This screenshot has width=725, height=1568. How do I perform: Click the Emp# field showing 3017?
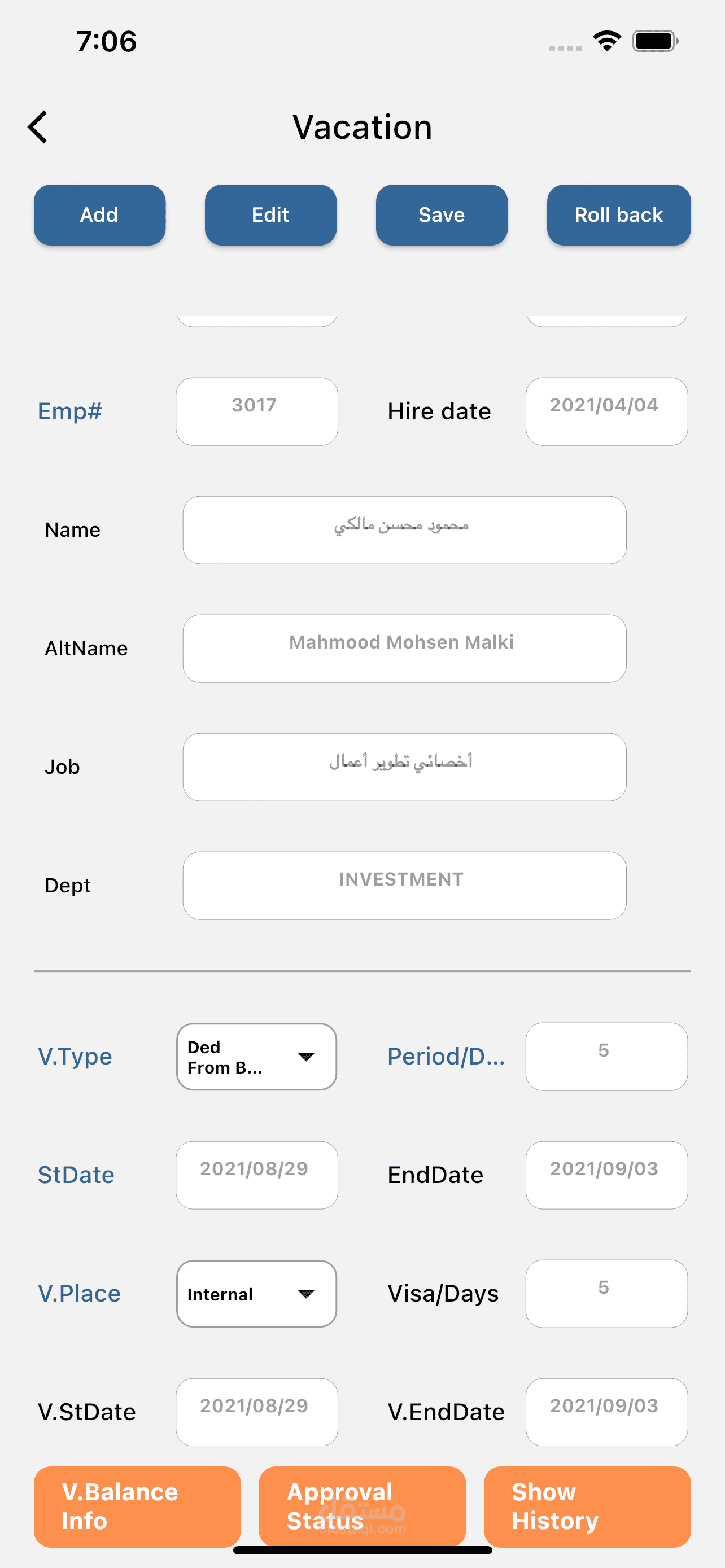coord(256,411)
